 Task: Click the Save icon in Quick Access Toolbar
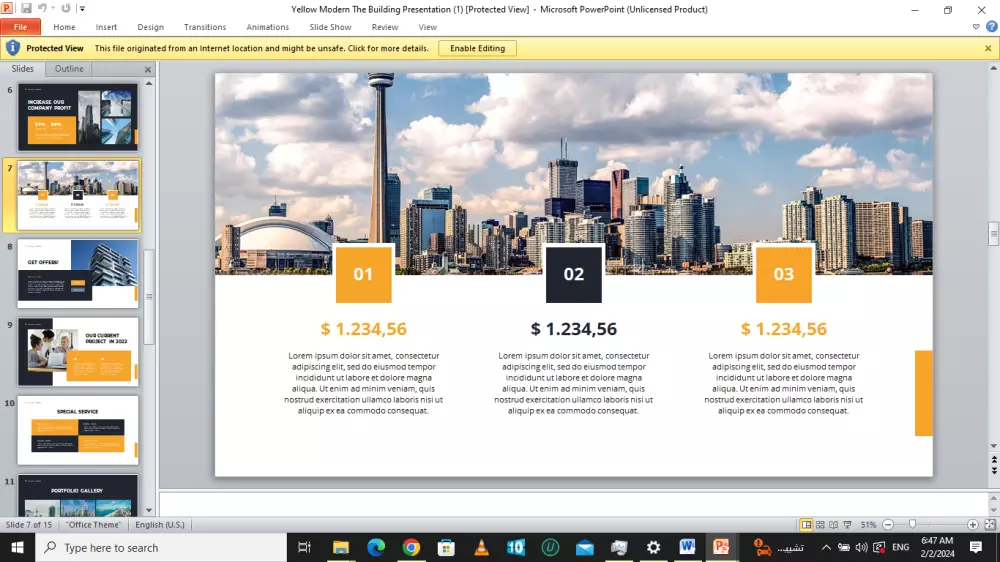point(26,8)
